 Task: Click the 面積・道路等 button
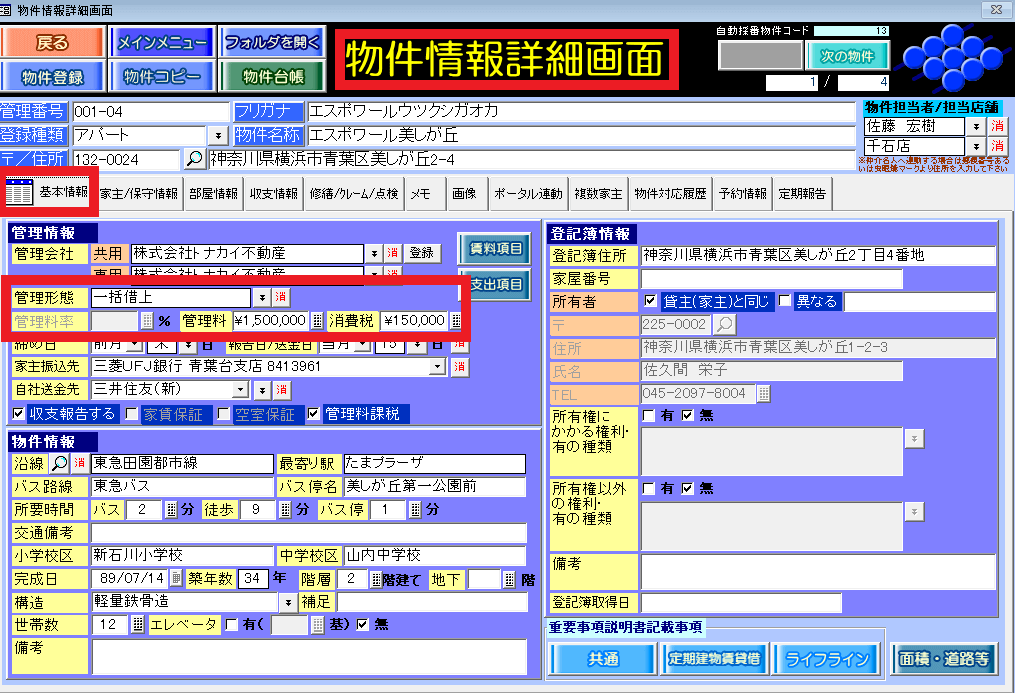coord(944,659)
